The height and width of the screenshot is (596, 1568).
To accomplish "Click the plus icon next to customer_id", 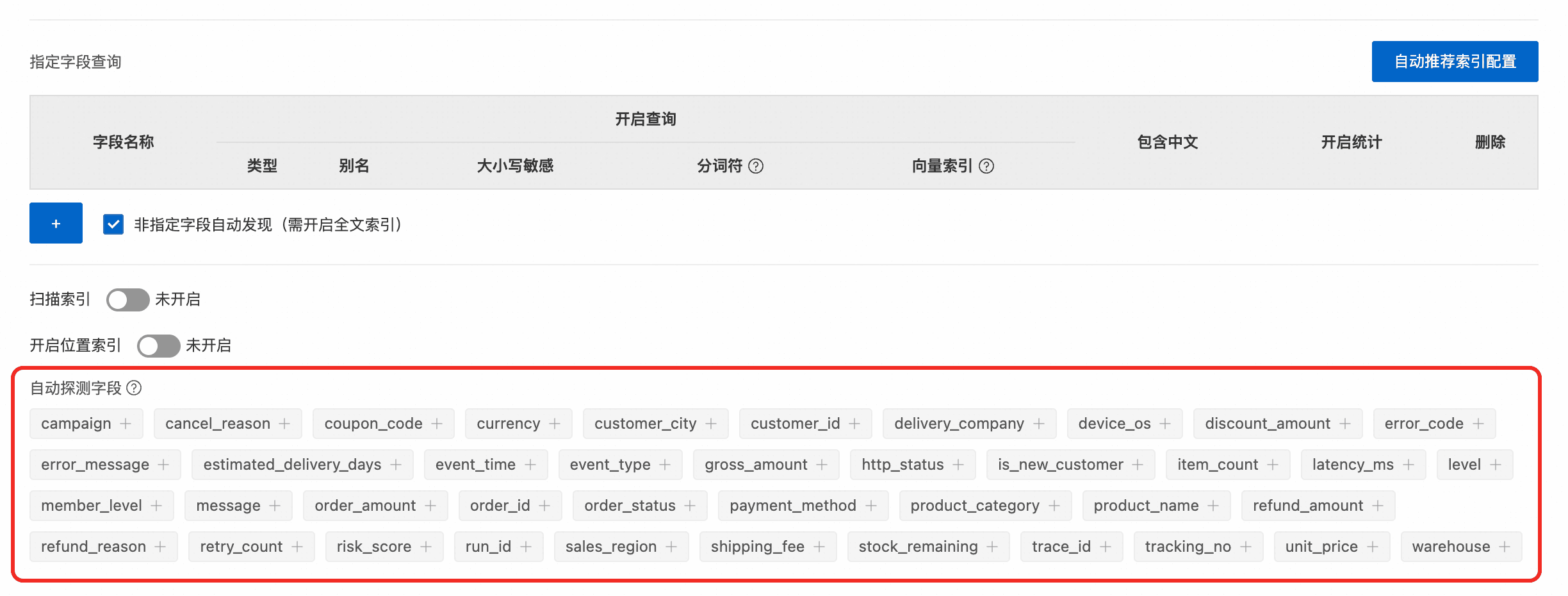I will [x=854, y=424].
